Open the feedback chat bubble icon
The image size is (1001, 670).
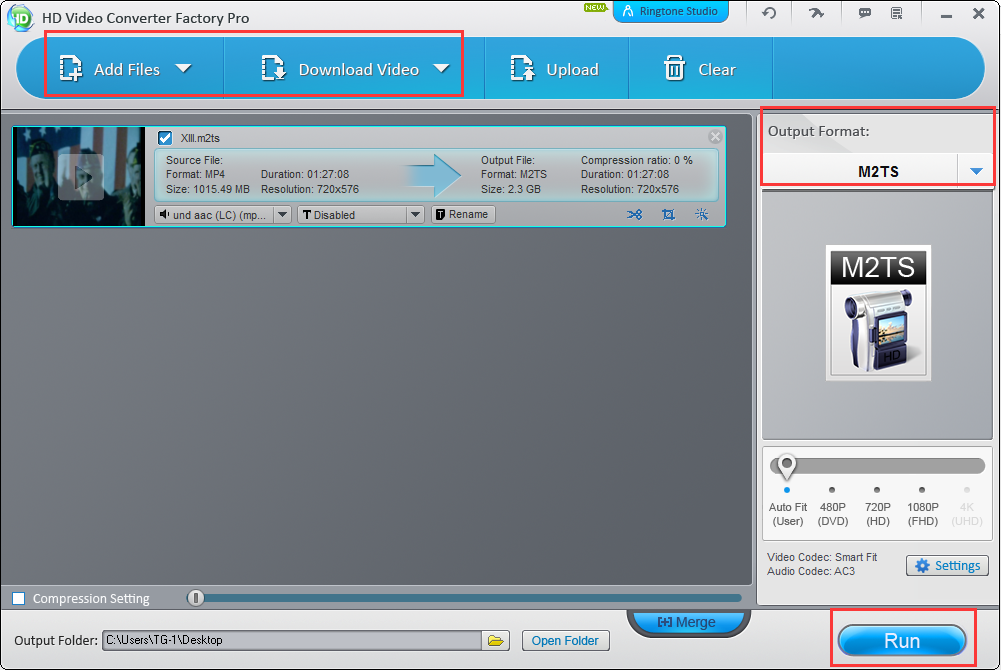[x=865, y=13]
